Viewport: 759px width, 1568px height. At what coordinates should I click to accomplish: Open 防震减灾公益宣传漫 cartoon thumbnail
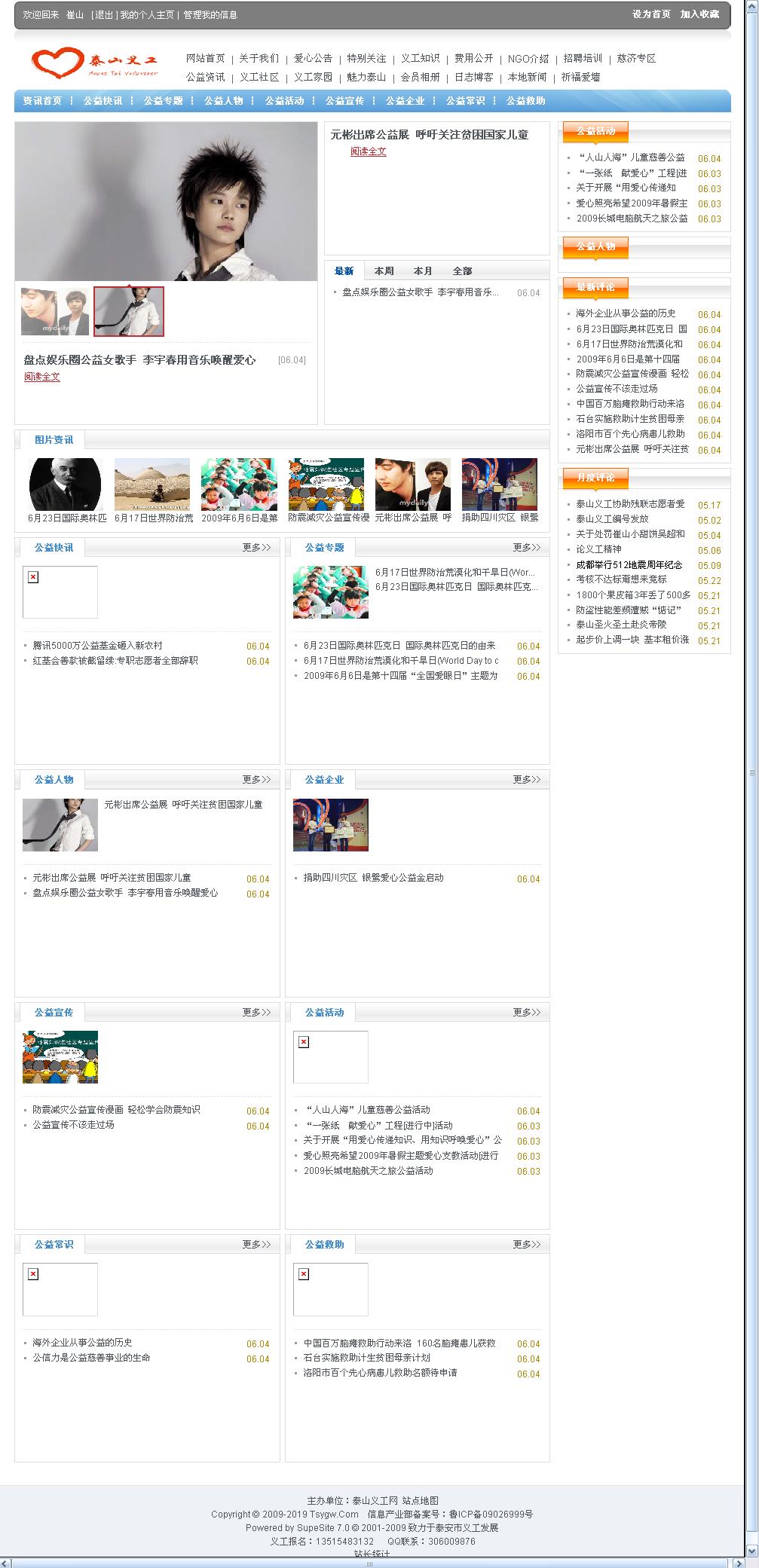[x=326, y=484]
